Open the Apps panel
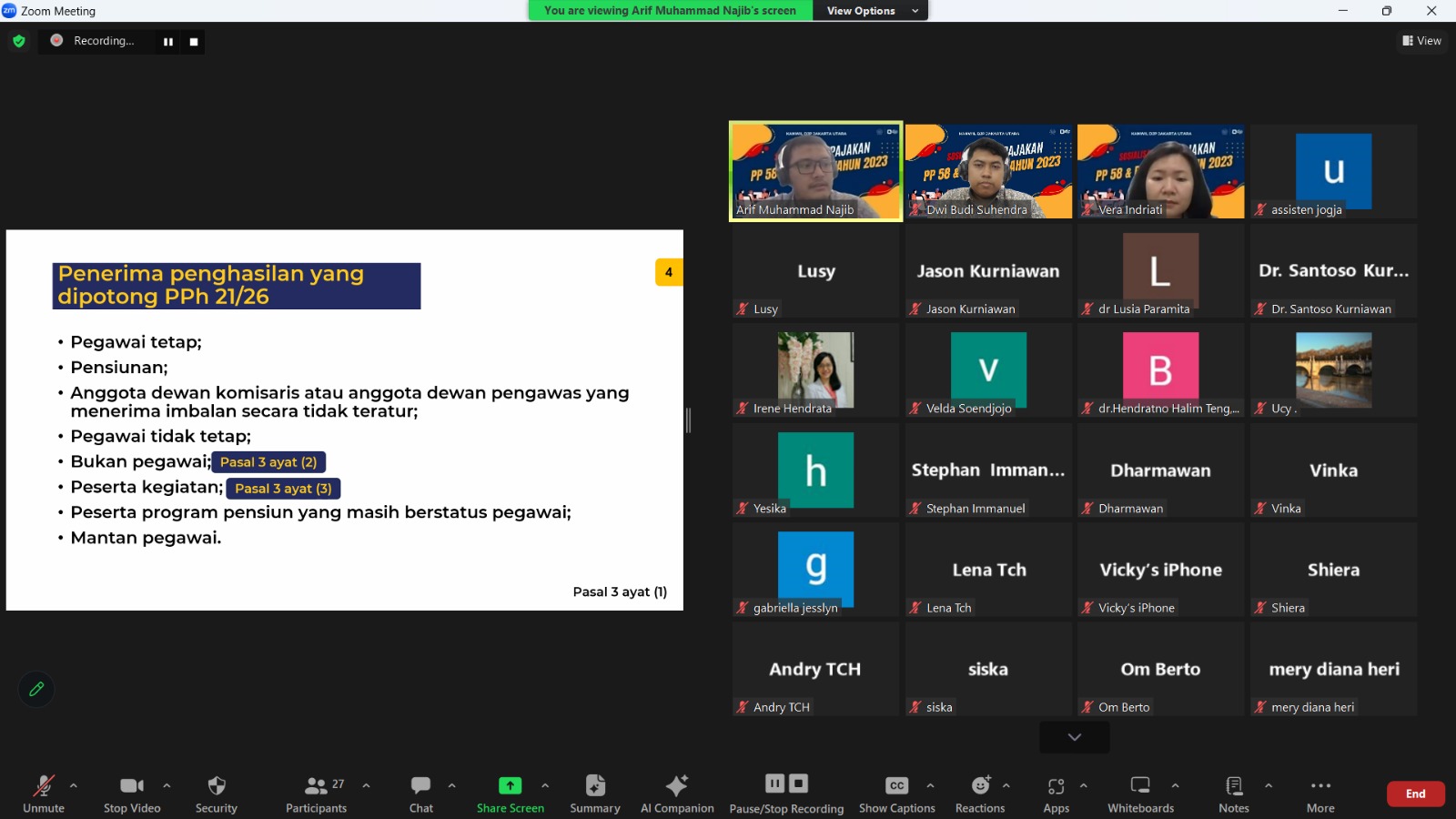 (1056, 786)
